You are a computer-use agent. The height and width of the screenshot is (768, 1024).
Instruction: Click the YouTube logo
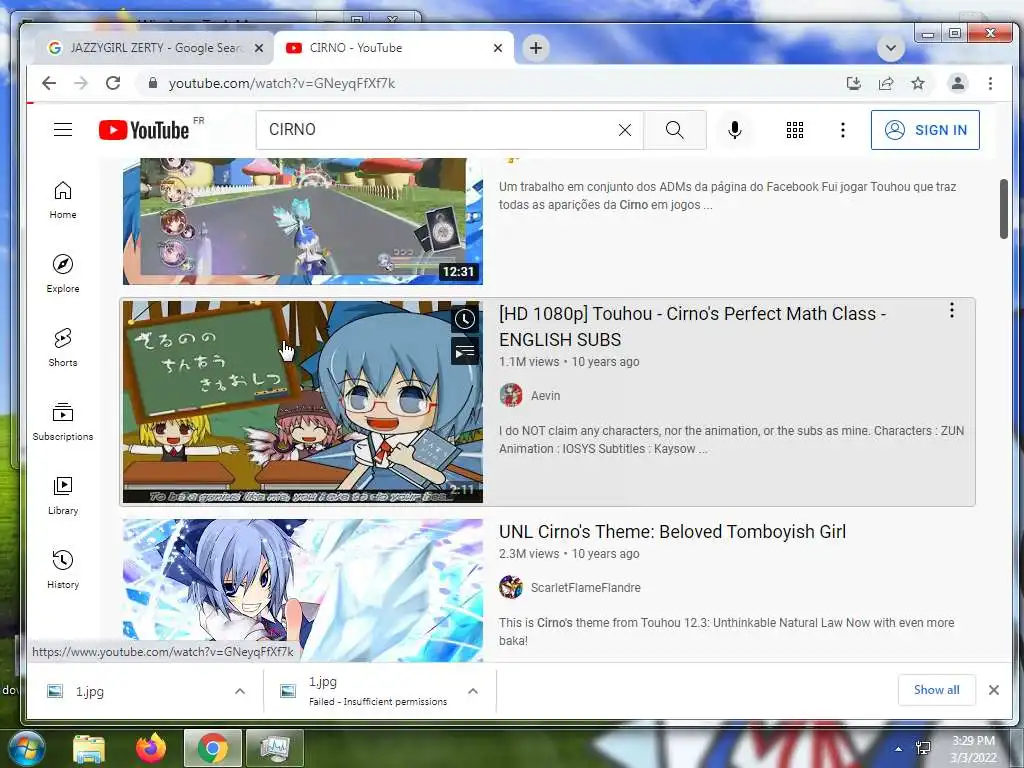pyautogui.click(x=144, y=130)
